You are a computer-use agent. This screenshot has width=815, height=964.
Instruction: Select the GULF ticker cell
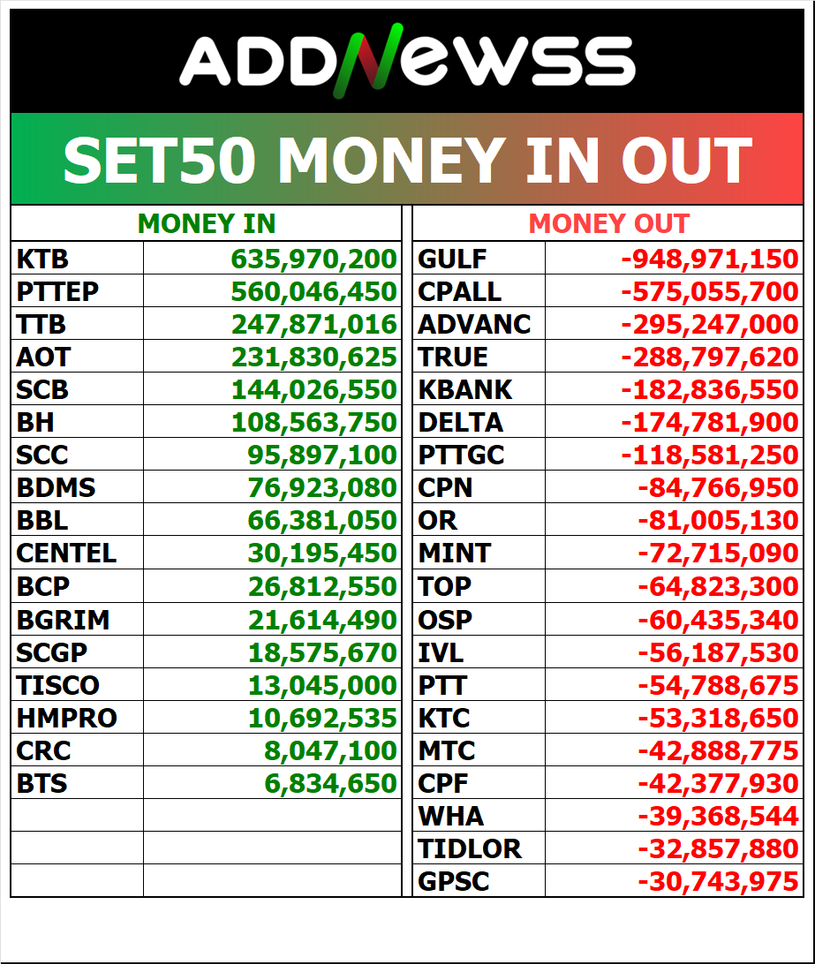coord(452,259)
